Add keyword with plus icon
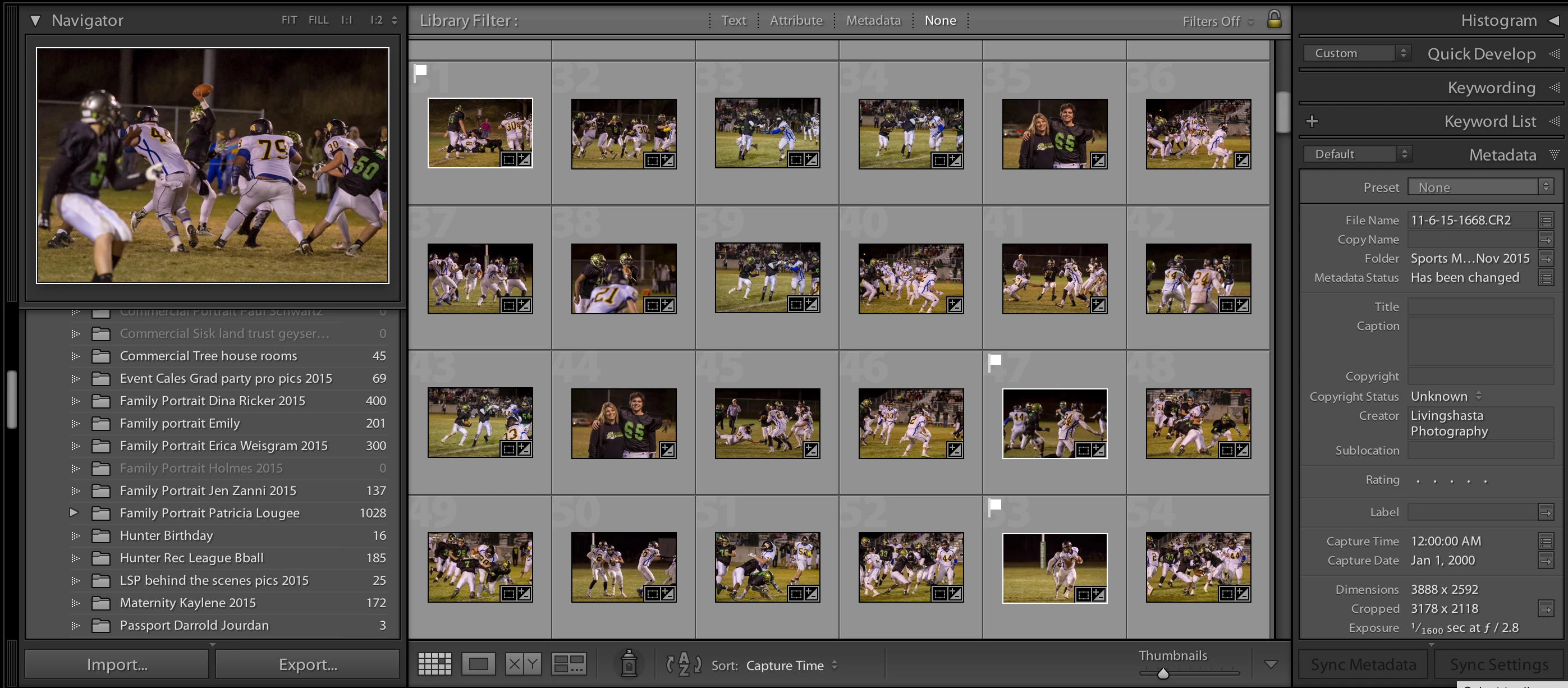The width and height of the screenshot is (1568, 688). point(1312,121)
